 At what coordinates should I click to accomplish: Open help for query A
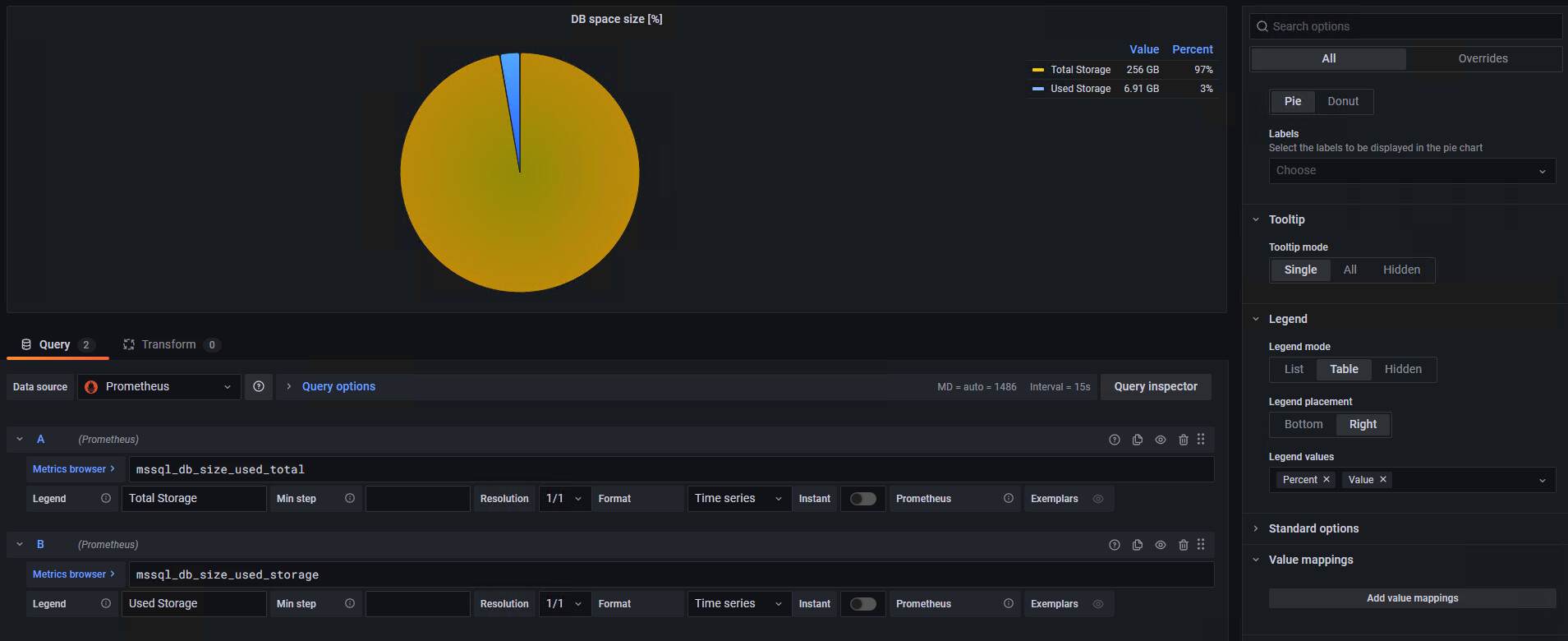1115,440
